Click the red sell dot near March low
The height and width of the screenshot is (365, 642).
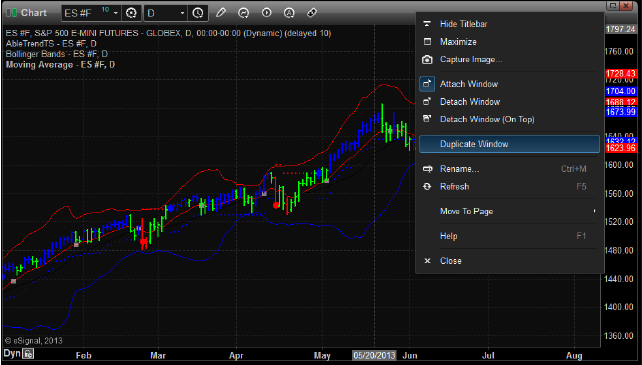click(143, 241)
